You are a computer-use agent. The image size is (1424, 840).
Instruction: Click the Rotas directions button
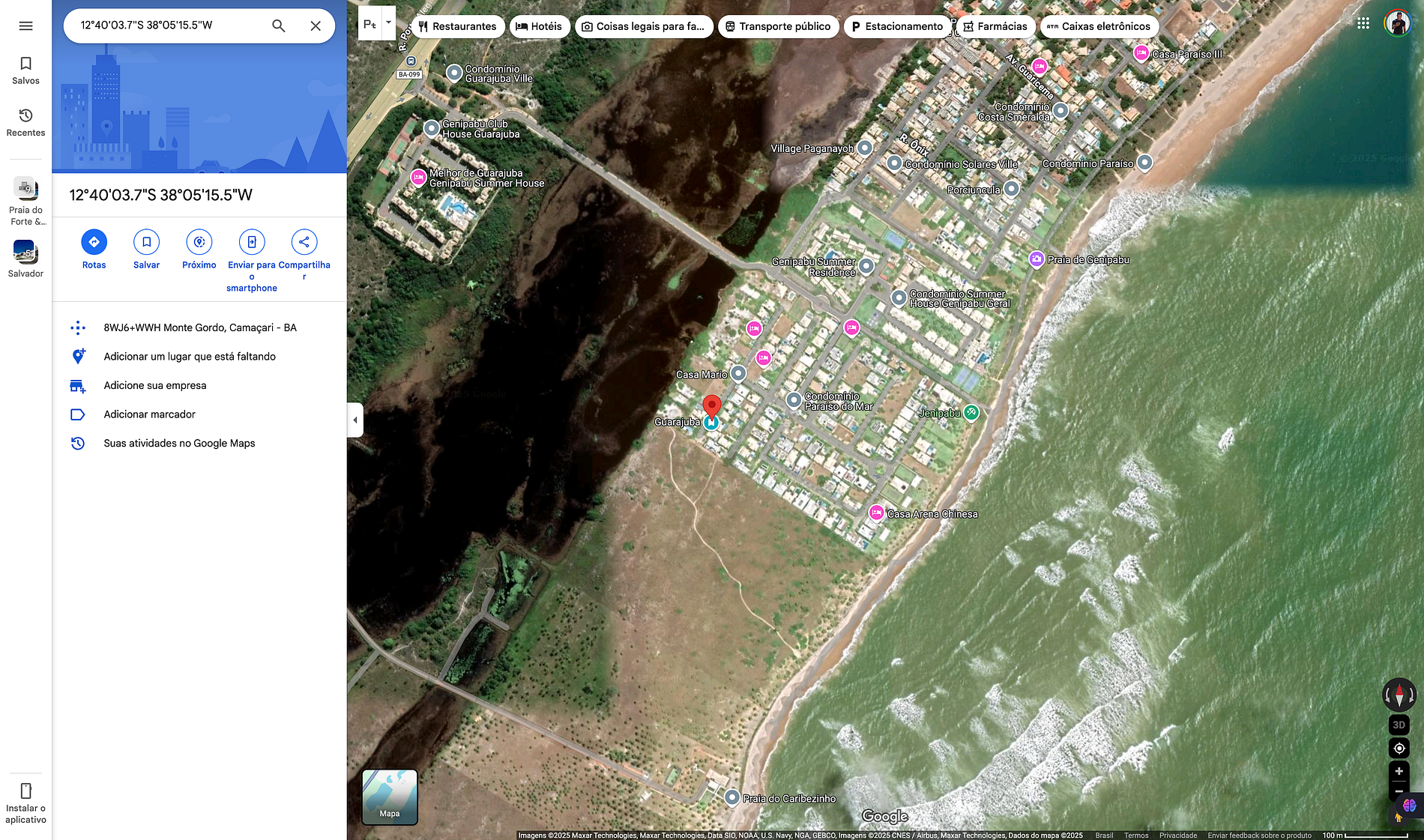94,242
